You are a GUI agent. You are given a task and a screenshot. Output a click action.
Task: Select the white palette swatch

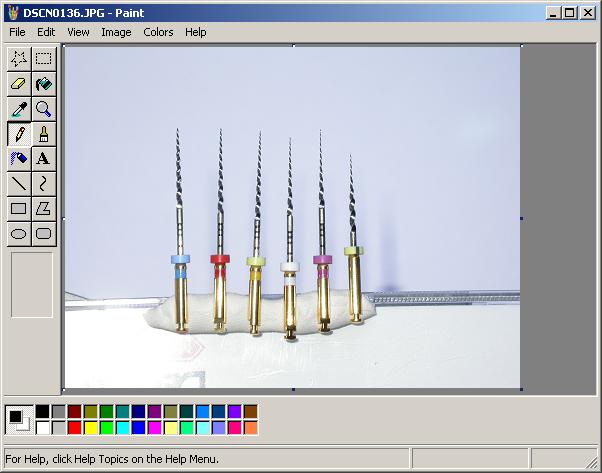click(43, 428)
